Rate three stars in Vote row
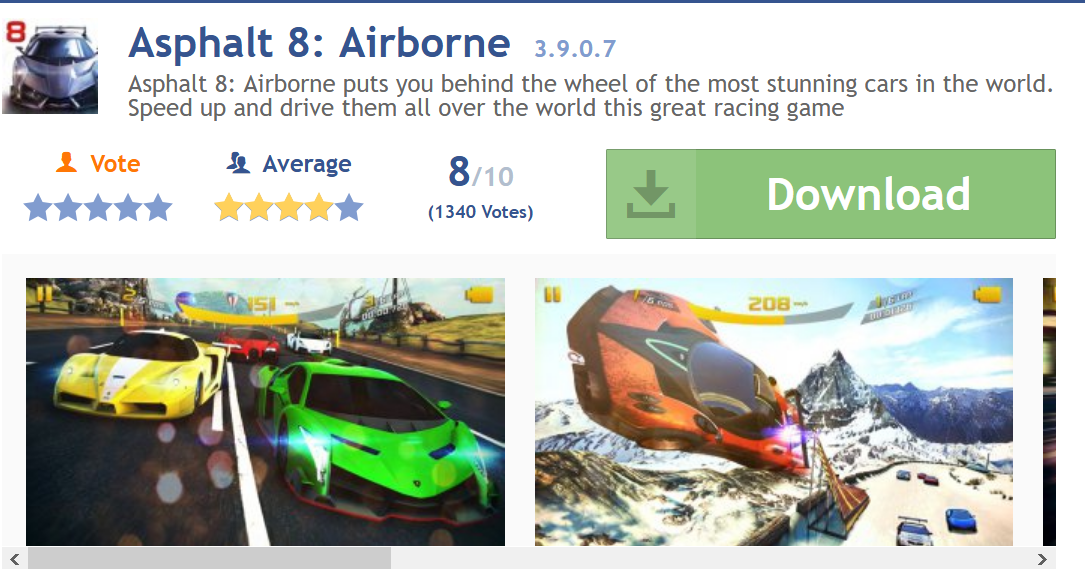Viewport: 1085px width, 569px height. click(98, 208)
